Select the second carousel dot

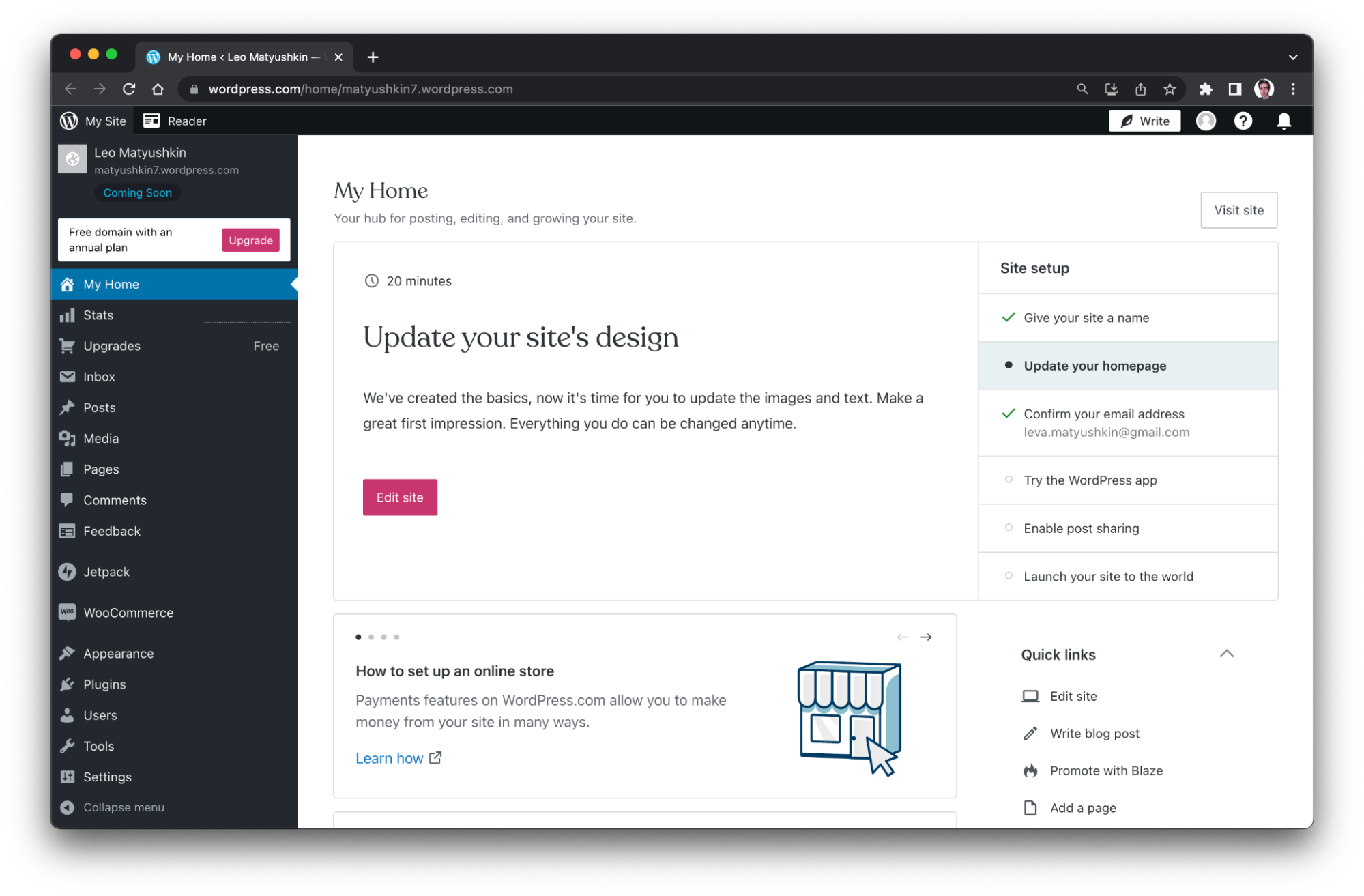(371, 637)
